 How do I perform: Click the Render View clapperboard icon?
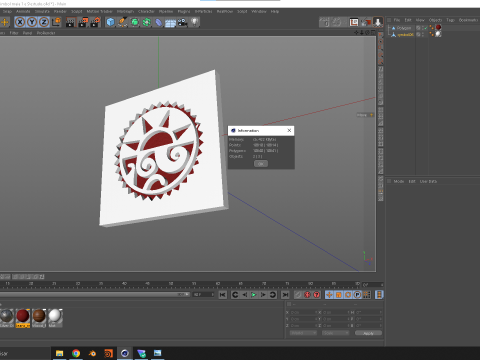tap(71, 22)
